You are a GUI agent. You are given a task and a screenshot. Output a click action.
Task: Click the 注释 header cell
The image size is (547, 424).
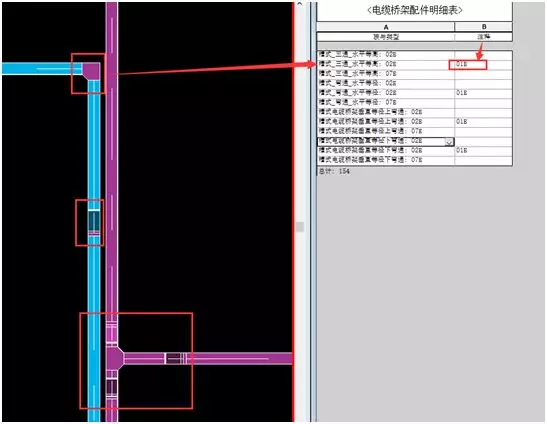484,37
